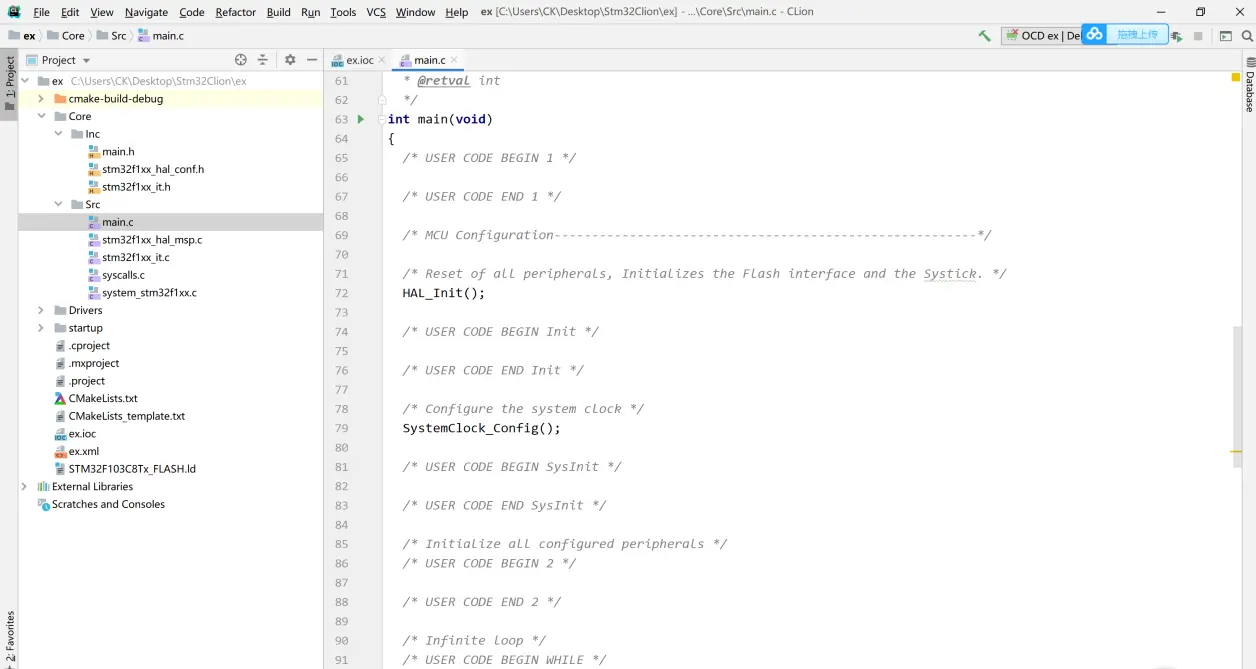Collapse the Src folder arrow
The width and height of the screenshot is (1256, 669).
59,205
